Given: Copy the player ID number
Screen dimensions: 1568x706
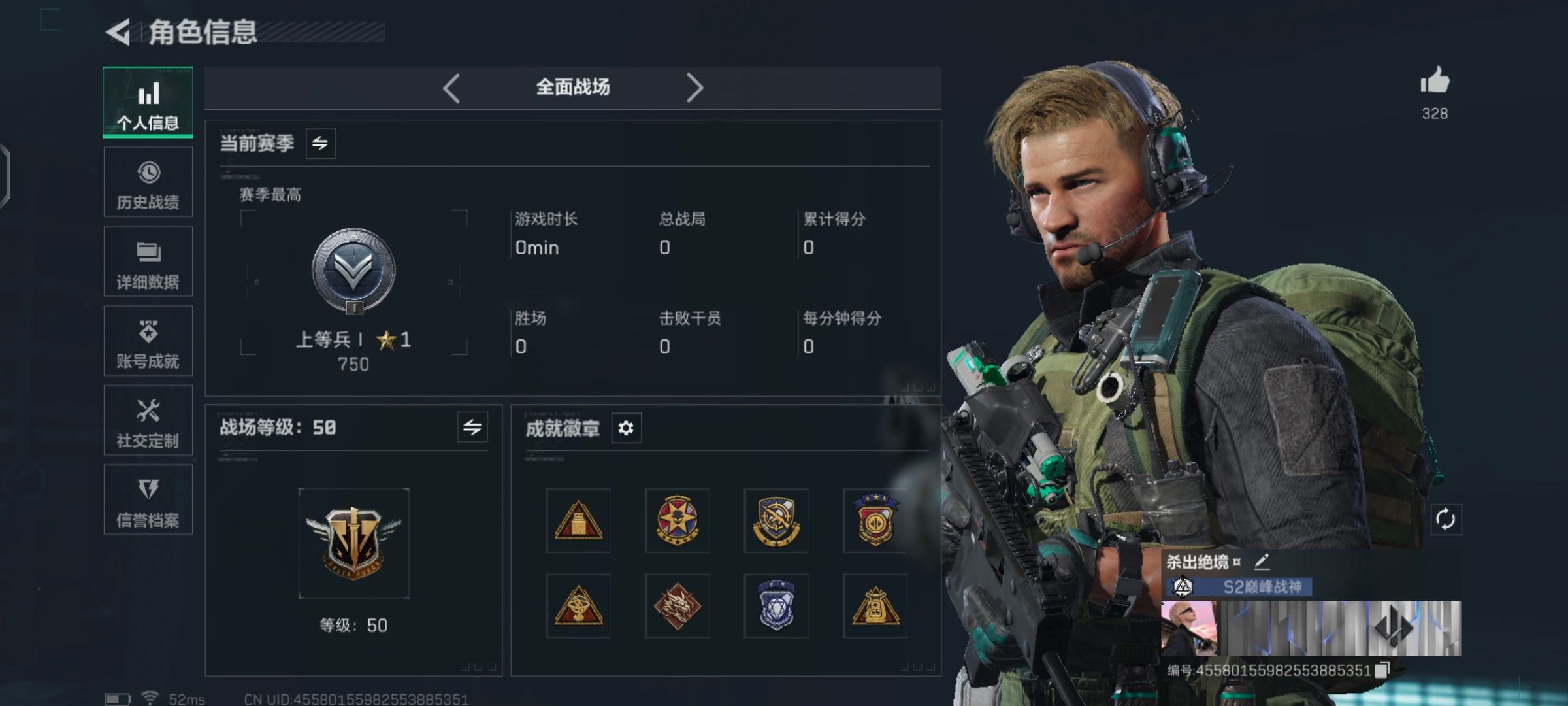Looking at the screenshot, I should click(1381, 670).
